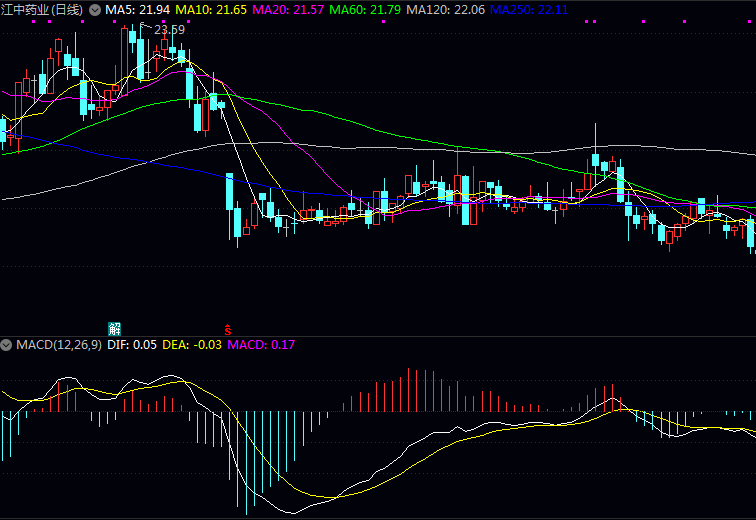
Task: Click the 解 event marker icon
Action: pyautogui.click(x=115, y=328)
